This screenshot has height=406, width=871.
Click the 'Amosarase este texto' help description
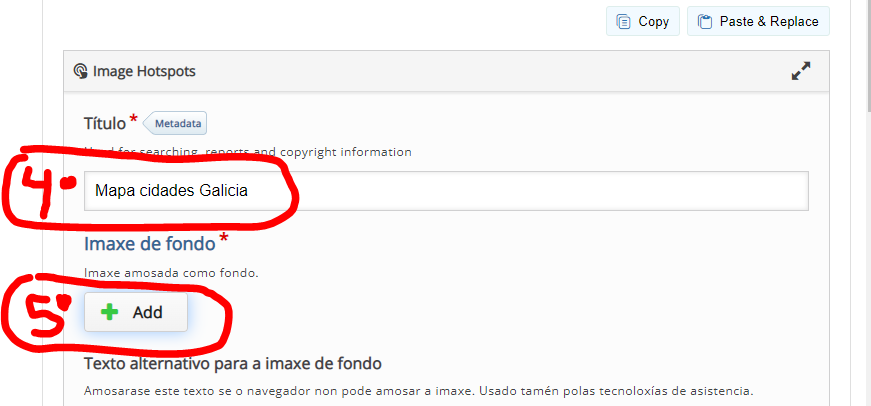418,390
